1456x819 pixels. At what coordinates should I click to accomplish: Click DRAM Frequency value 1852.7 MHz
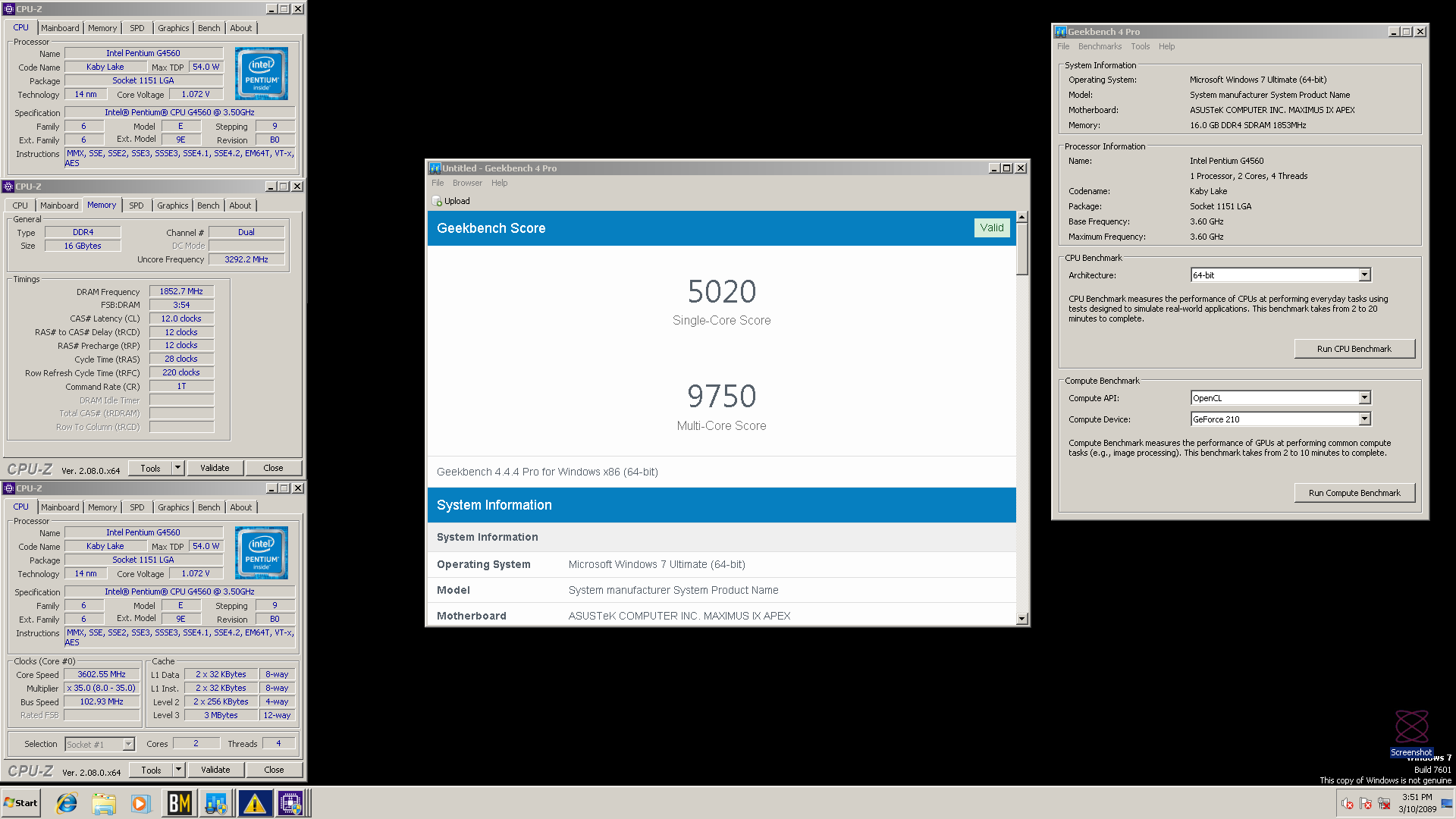click(181, 291)
